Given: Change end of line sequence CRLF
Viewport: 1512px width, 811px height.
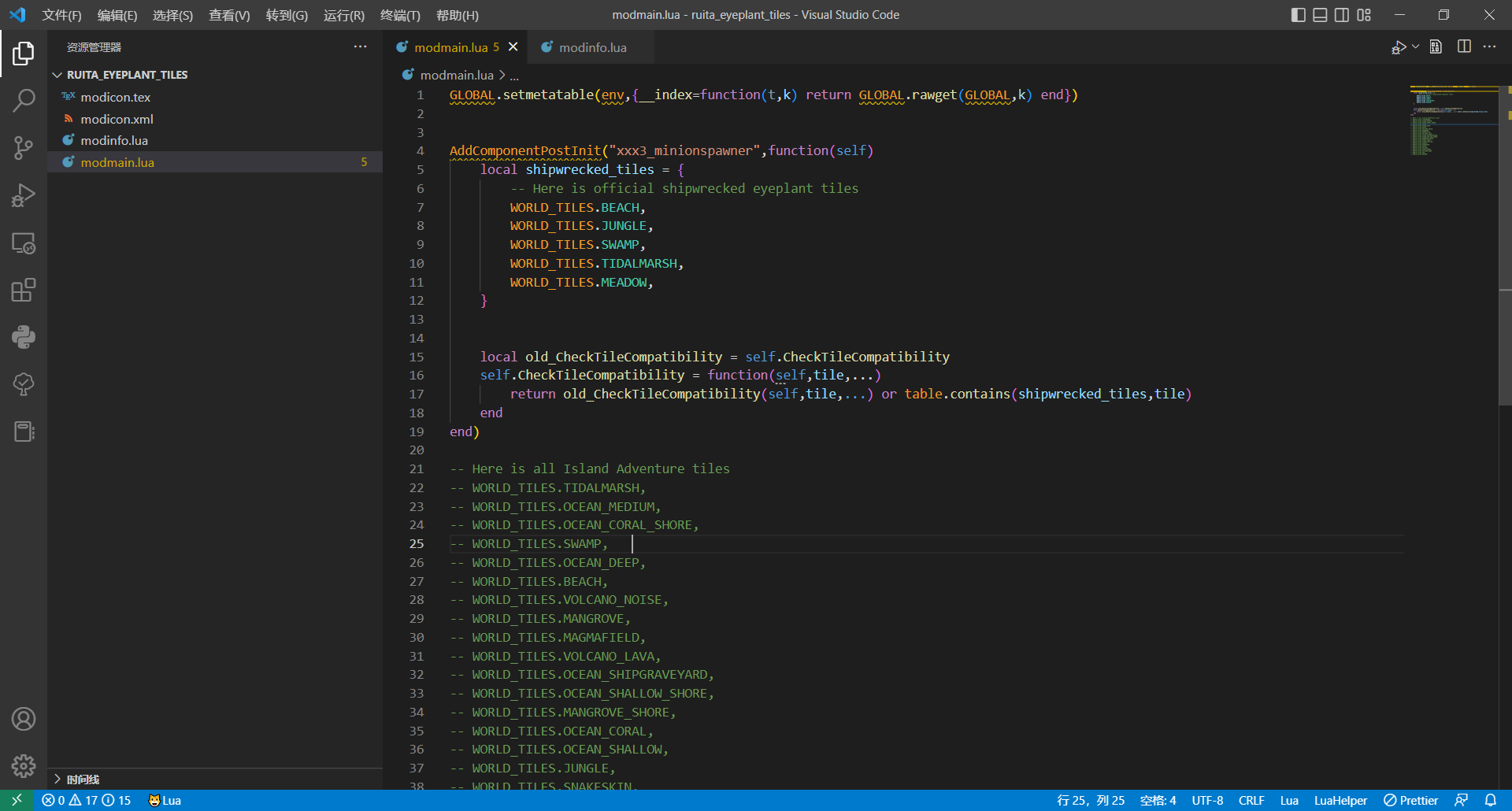Looking at the screenshot, I should 1251,800.
